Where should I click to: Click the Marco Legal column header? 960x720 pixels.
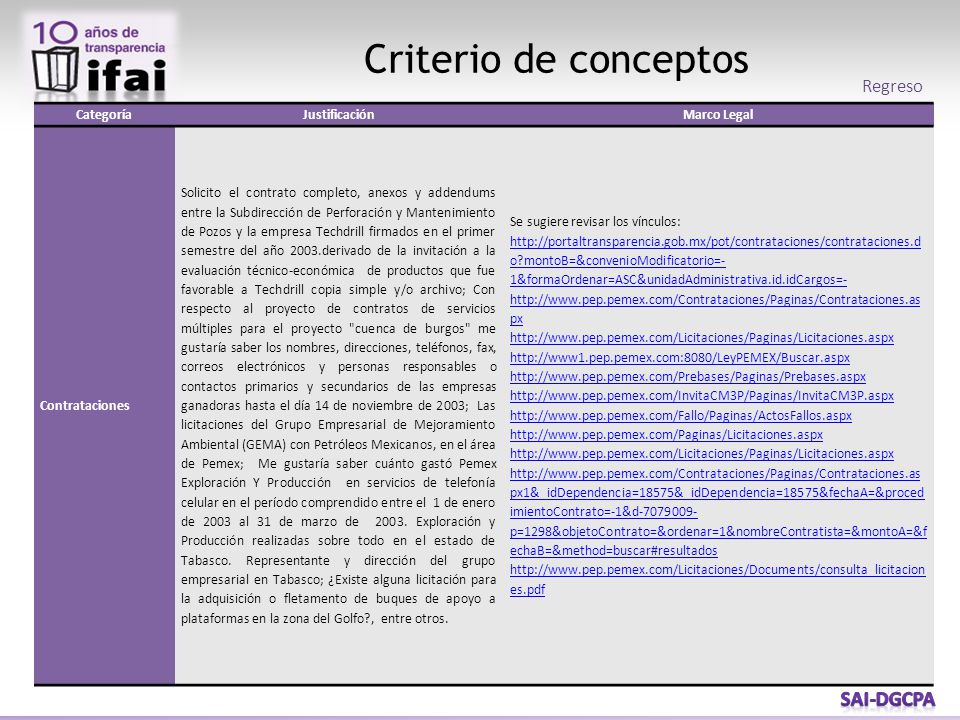[x=718, y=114]
